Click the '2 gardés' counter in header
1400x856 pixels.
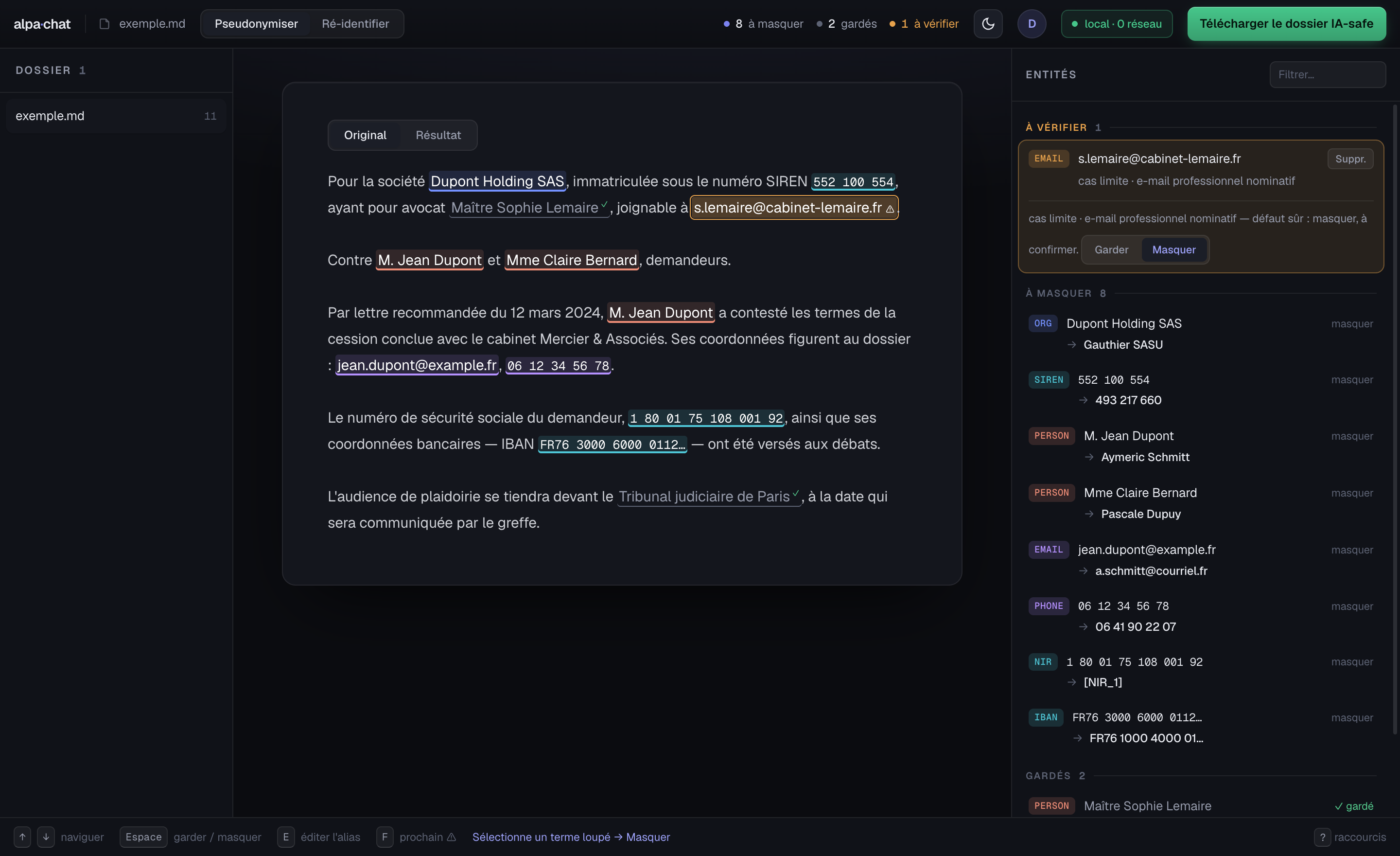click(x=847, y=24)
